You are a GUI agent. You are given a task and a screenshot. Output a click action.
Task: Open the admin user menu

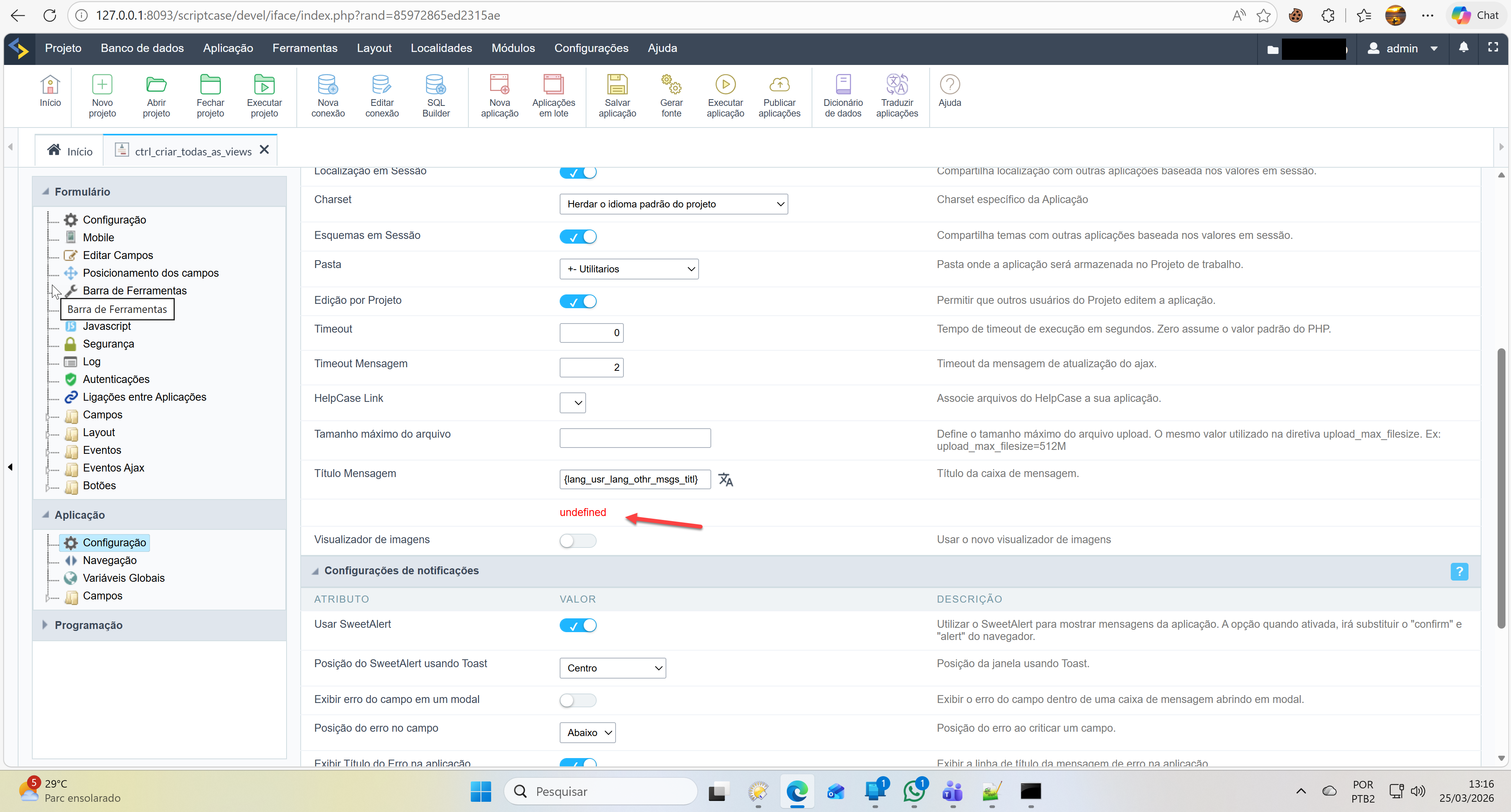[1402, 49]
